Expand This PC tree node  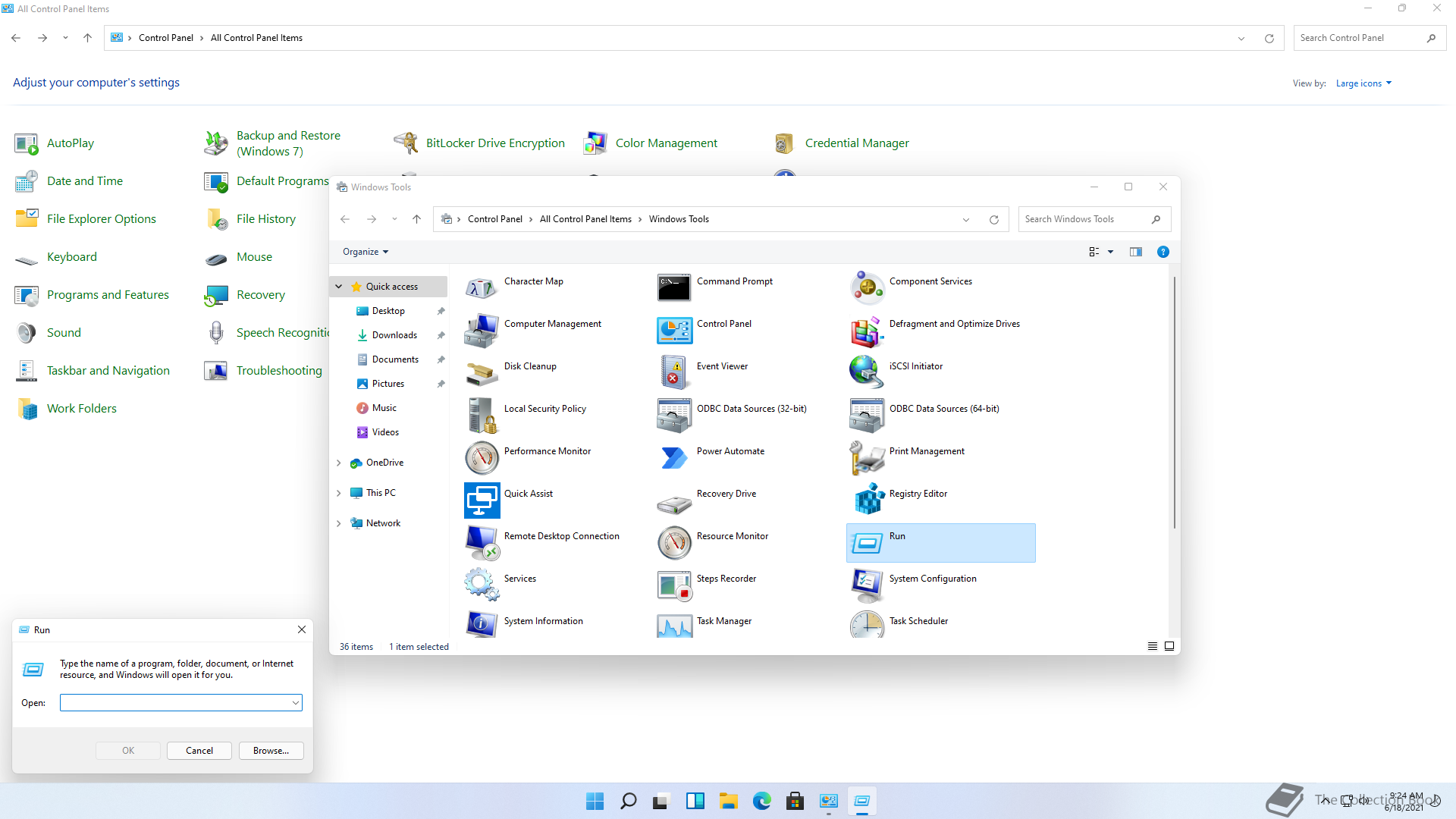click(x=339, y=493)
